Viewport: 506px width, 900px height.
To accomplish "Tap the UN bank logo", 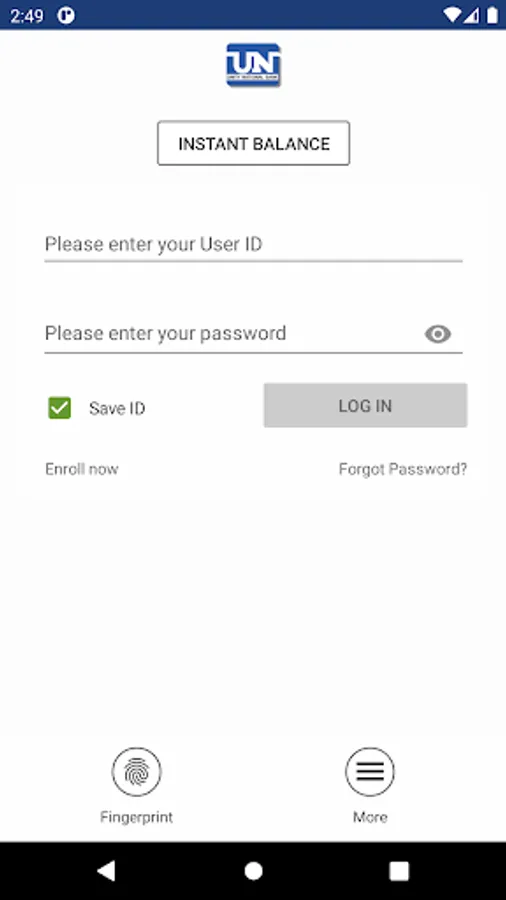I will click(x=253, y=65).
